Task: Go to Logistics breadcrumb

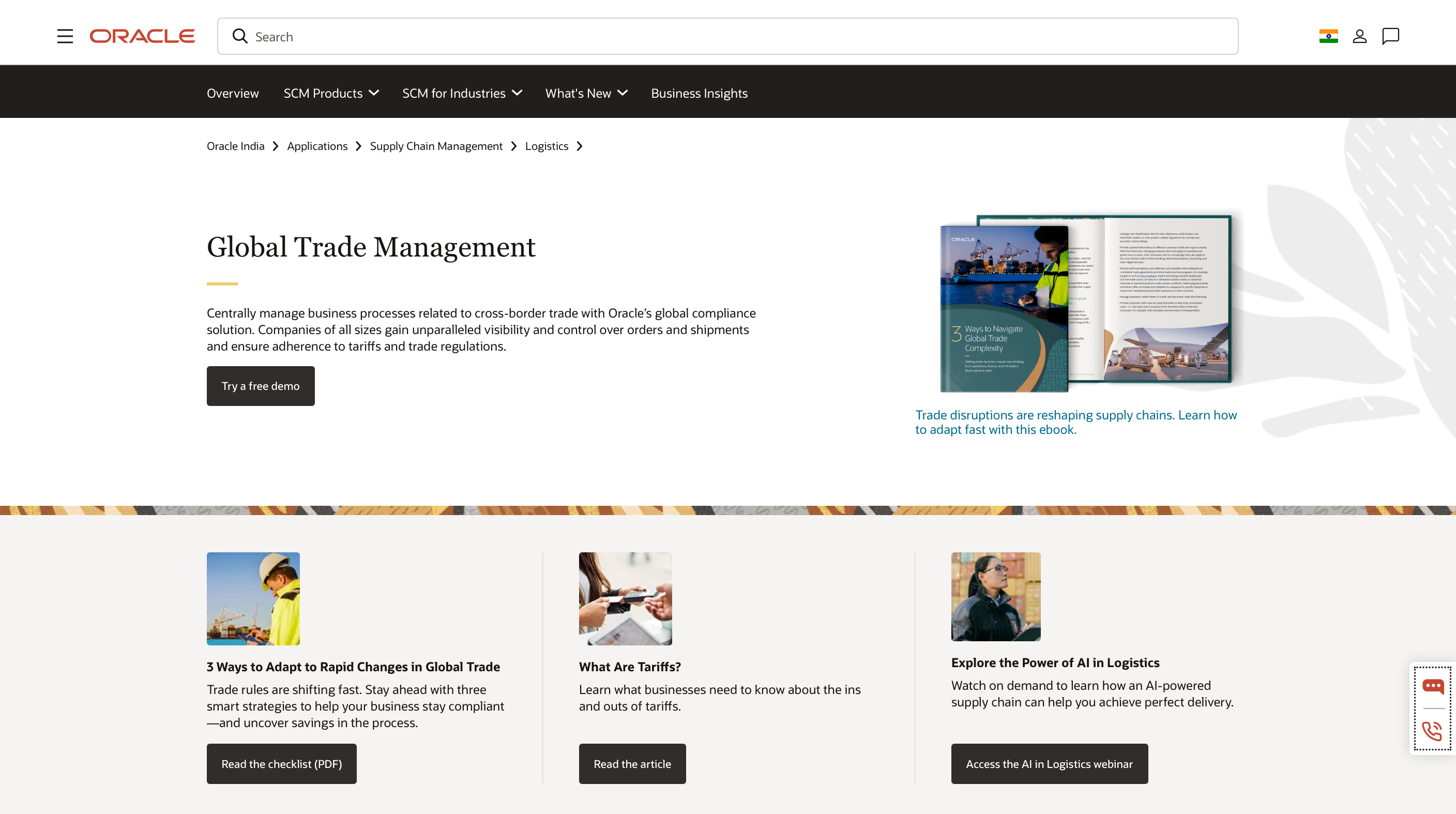Action: click(x=547, y=146)
